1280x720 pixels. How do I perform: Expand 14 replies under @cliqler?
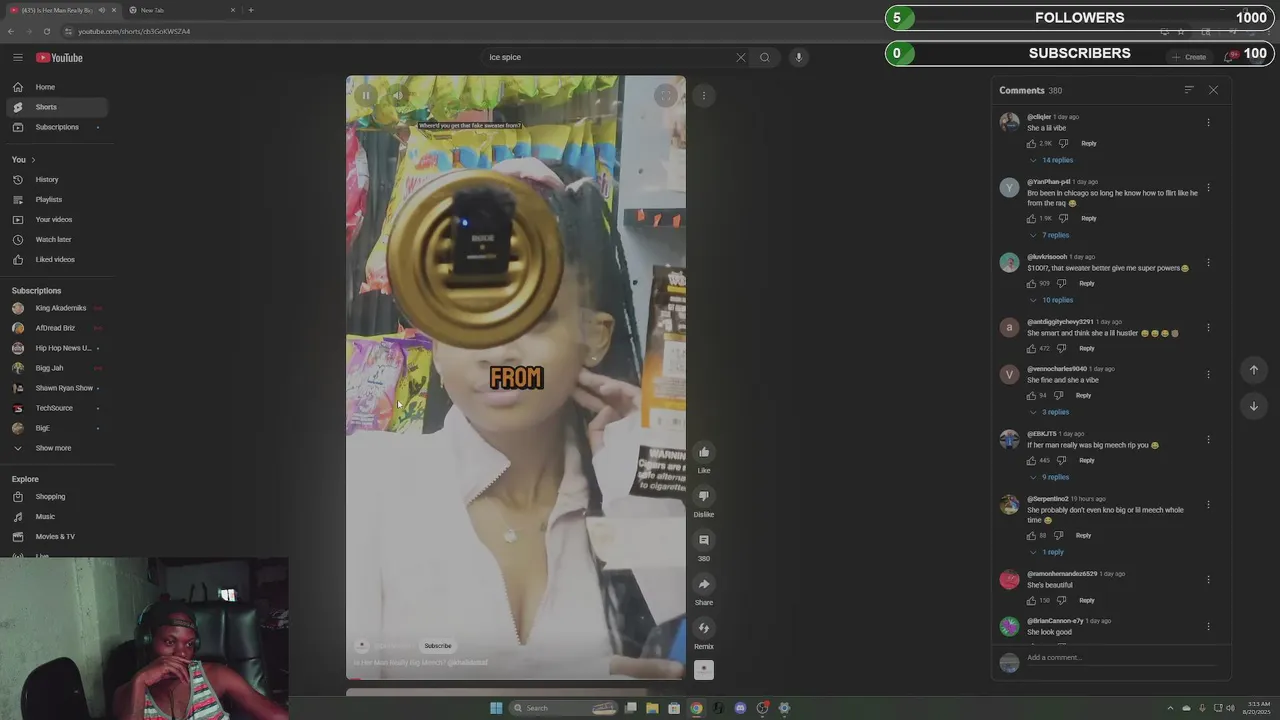tap(1053, 160)
